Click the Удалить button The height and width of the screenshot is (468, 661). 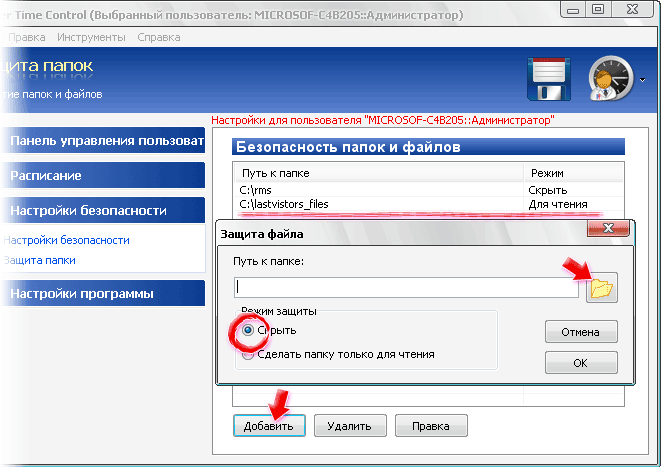coord(350,426)
